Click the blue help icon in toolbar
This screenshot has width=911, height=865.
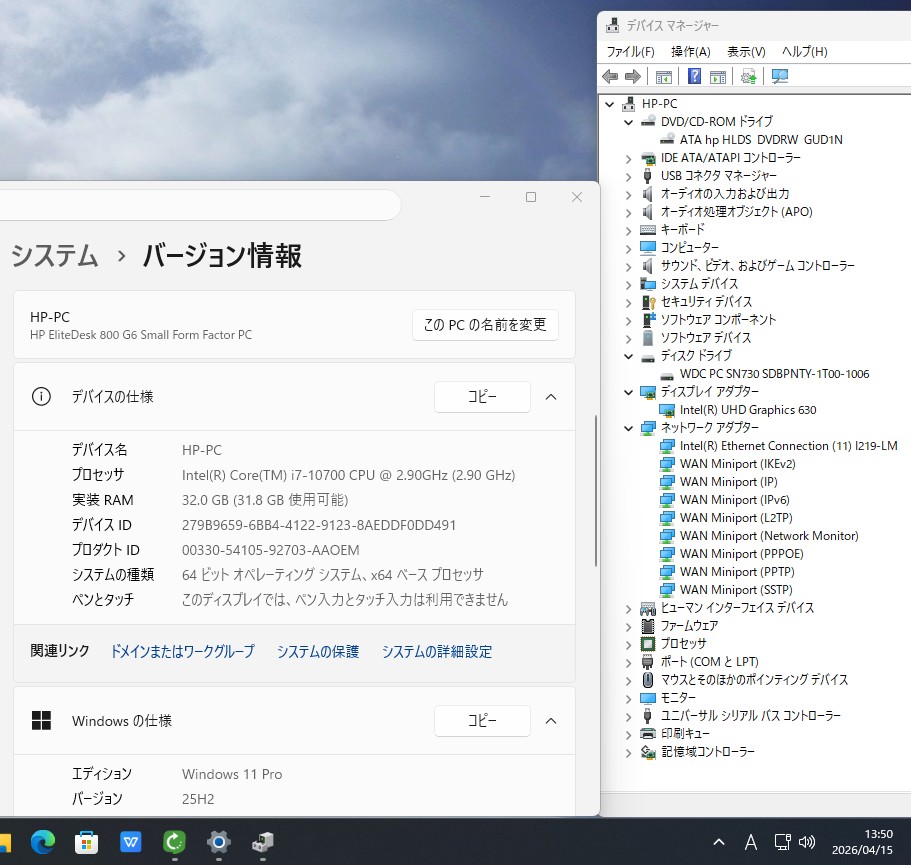[x=694, y=77]
